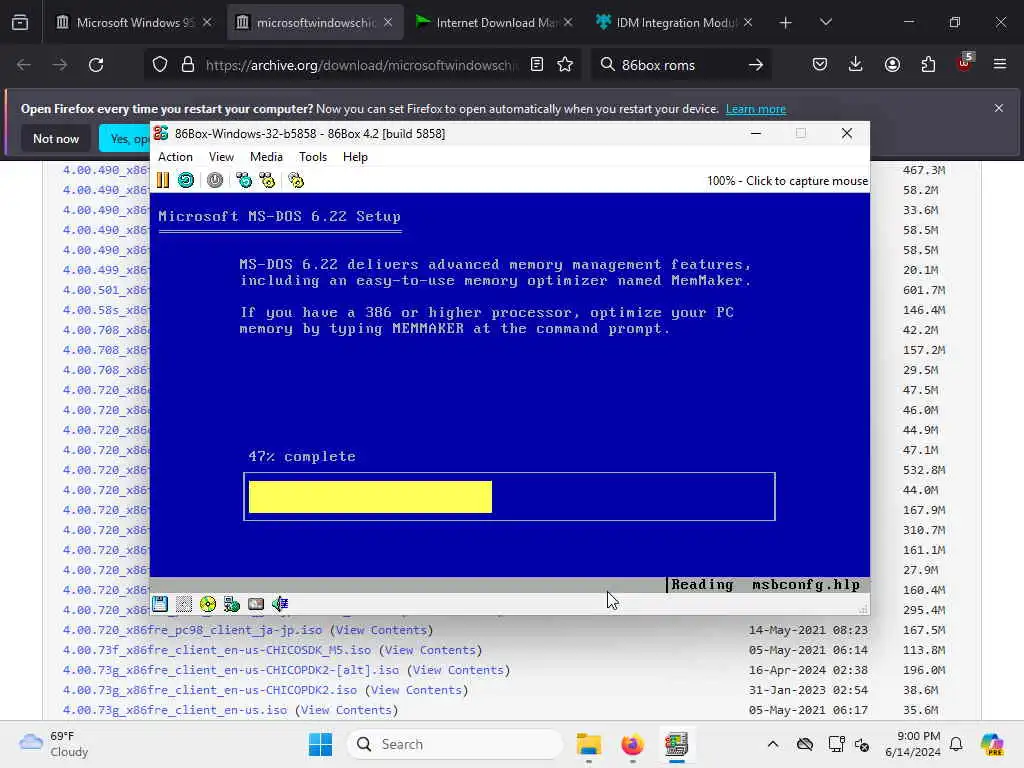Screen dimensions: 1024x768
Task: Open File Explorer from the taskbar
Action: (x=588, y=744)
